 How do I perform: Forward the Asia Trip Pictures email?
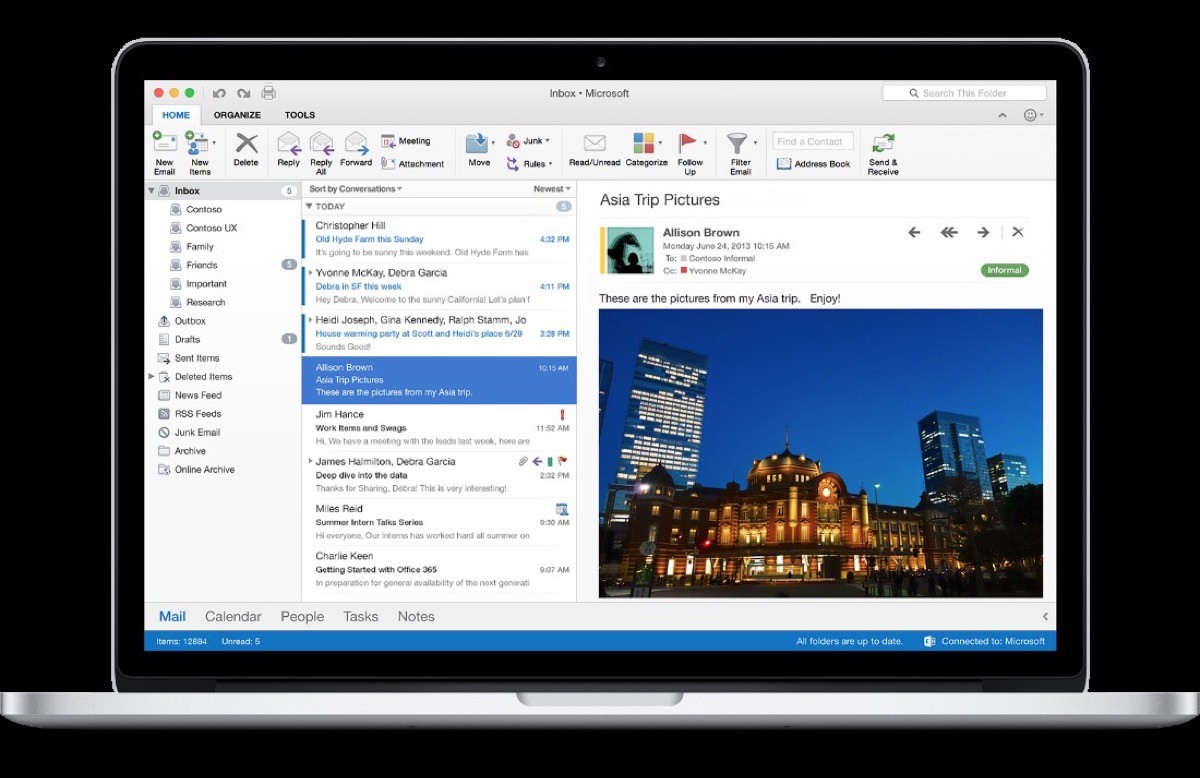355,150
